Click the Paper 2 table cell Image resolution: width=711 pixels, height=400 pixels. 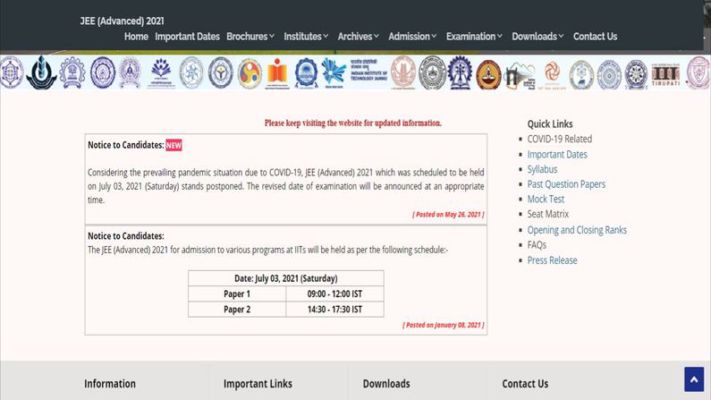pyautogui.click(x=237, y=309)
